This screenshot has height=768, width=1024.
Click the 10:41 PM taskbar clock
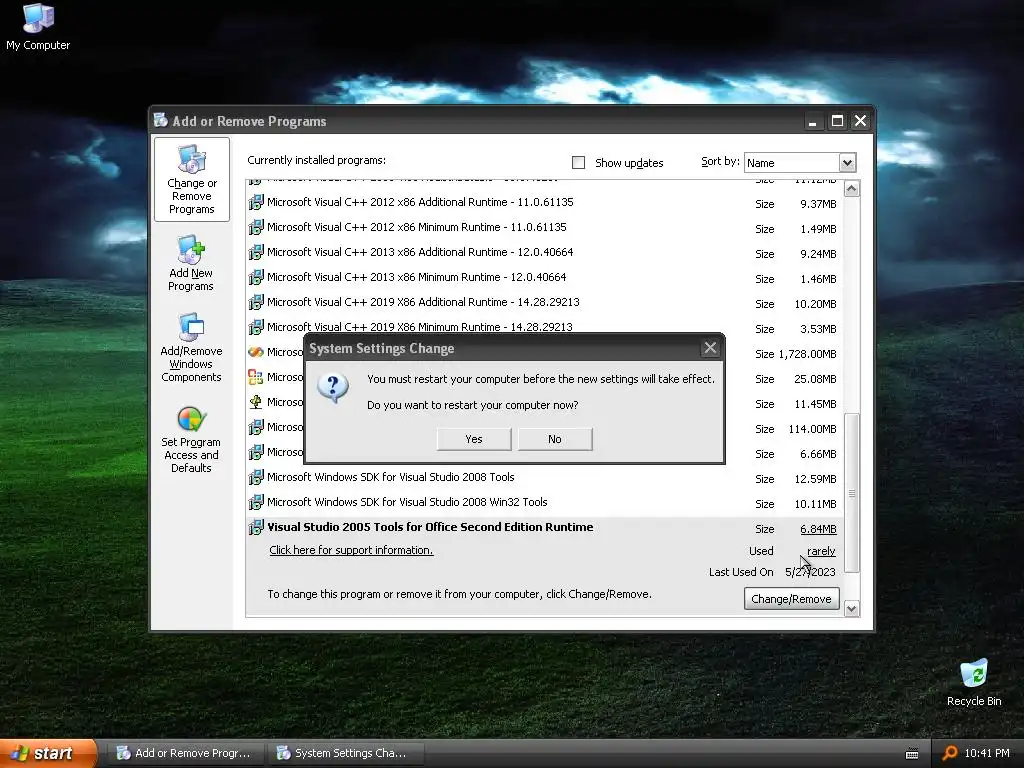pyautogui.click(x=987, y=753)
